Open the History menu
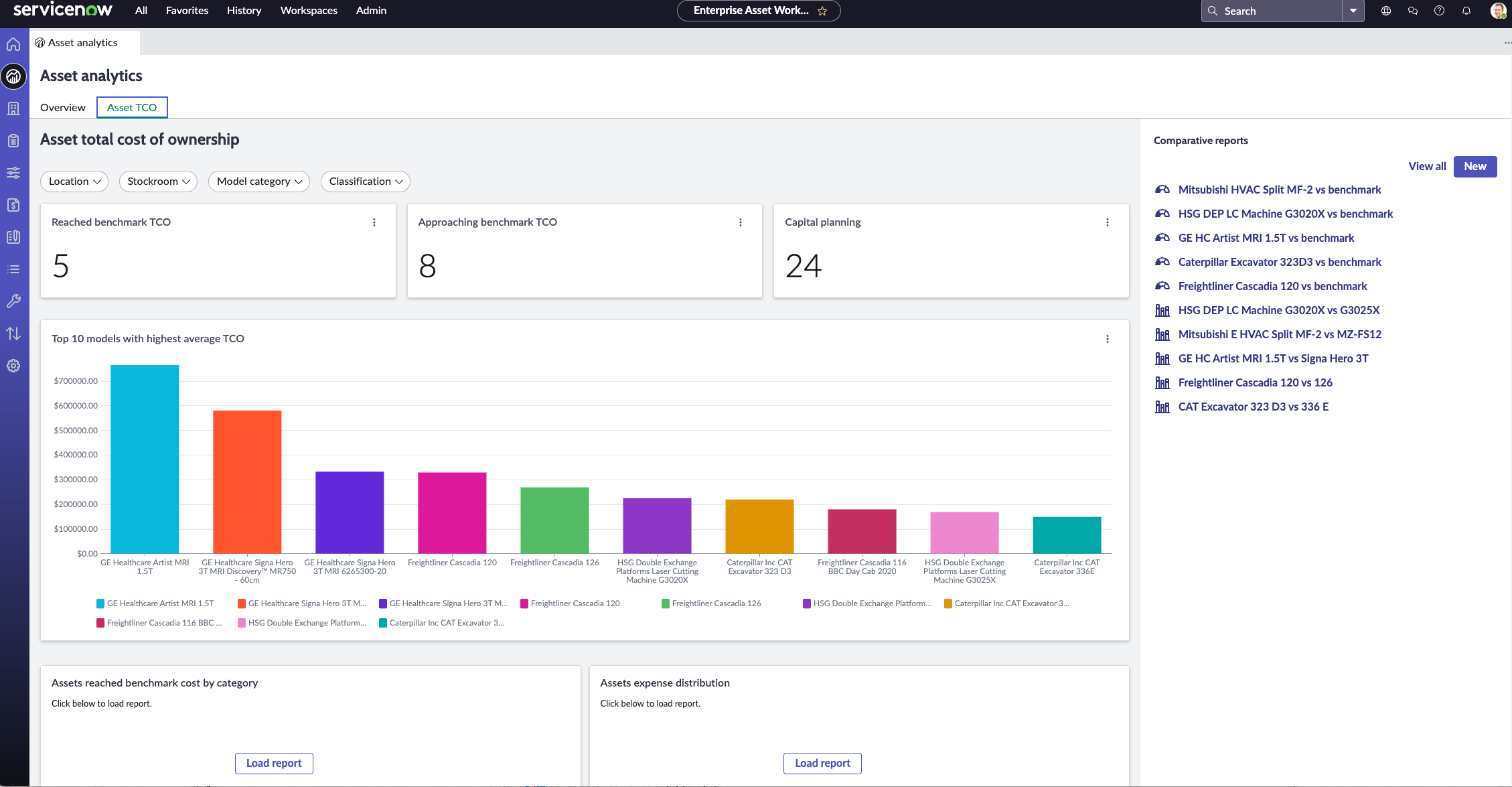 tap(244, 11)
